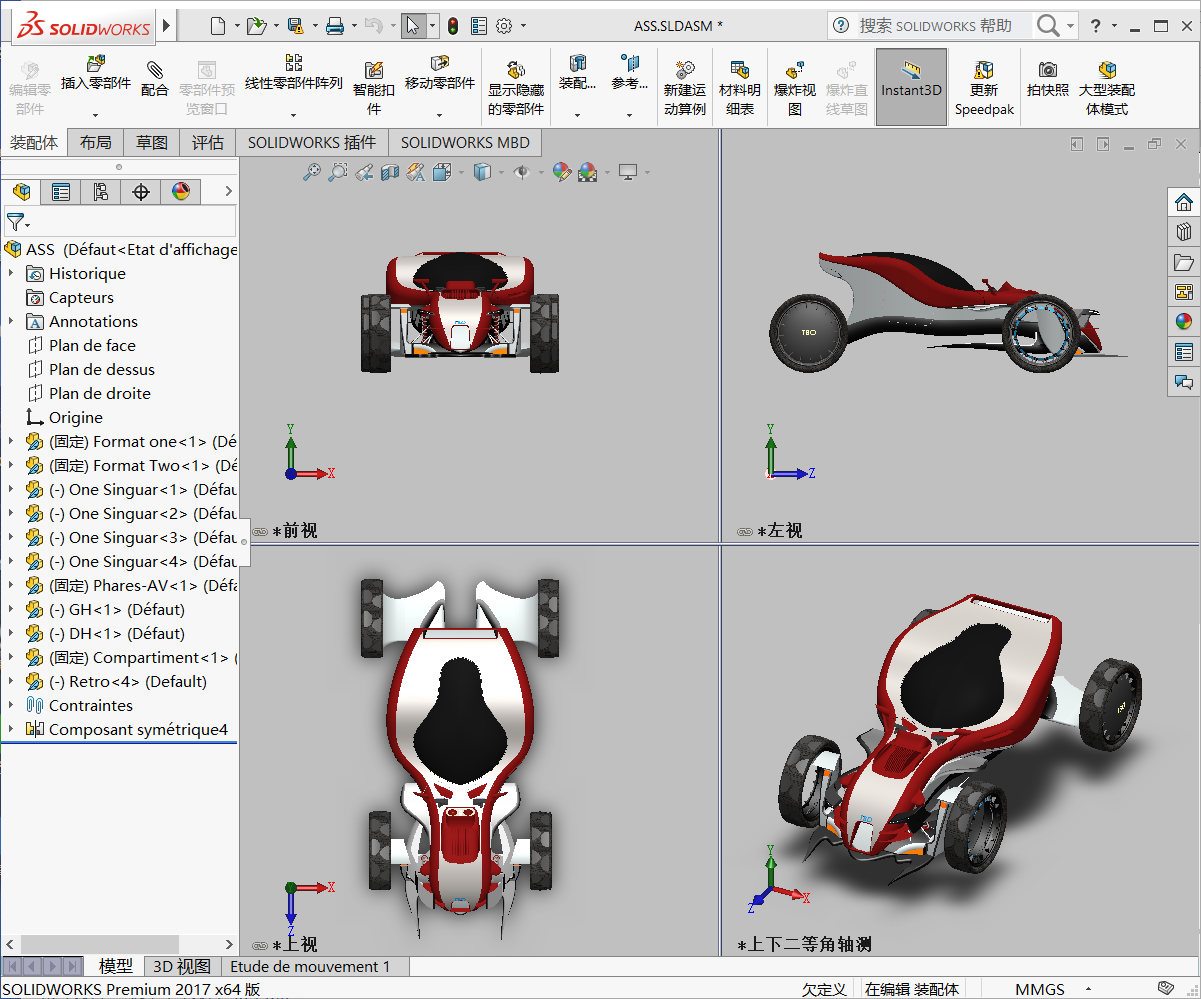Screen dimensions: 1201x999
Task: Open the Options gear icon
Action: click(x=504, y=26)
